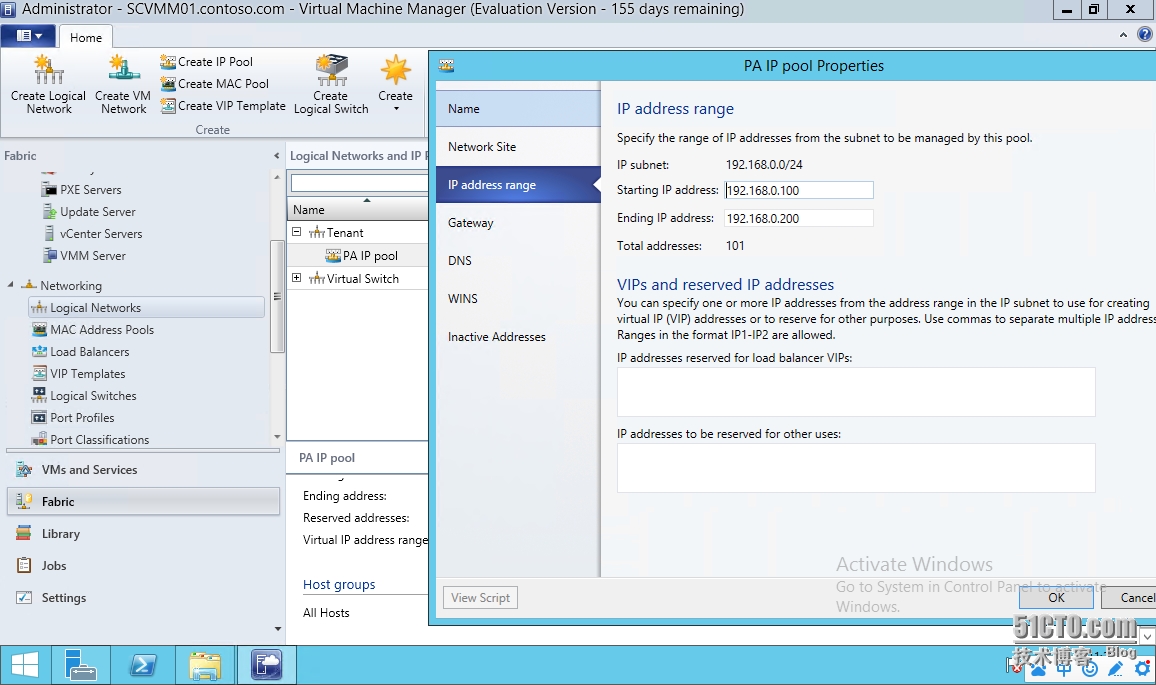Open the Help question mark icon
The width and height of the screenshot is (1156, 685).
click(1145, 35)
